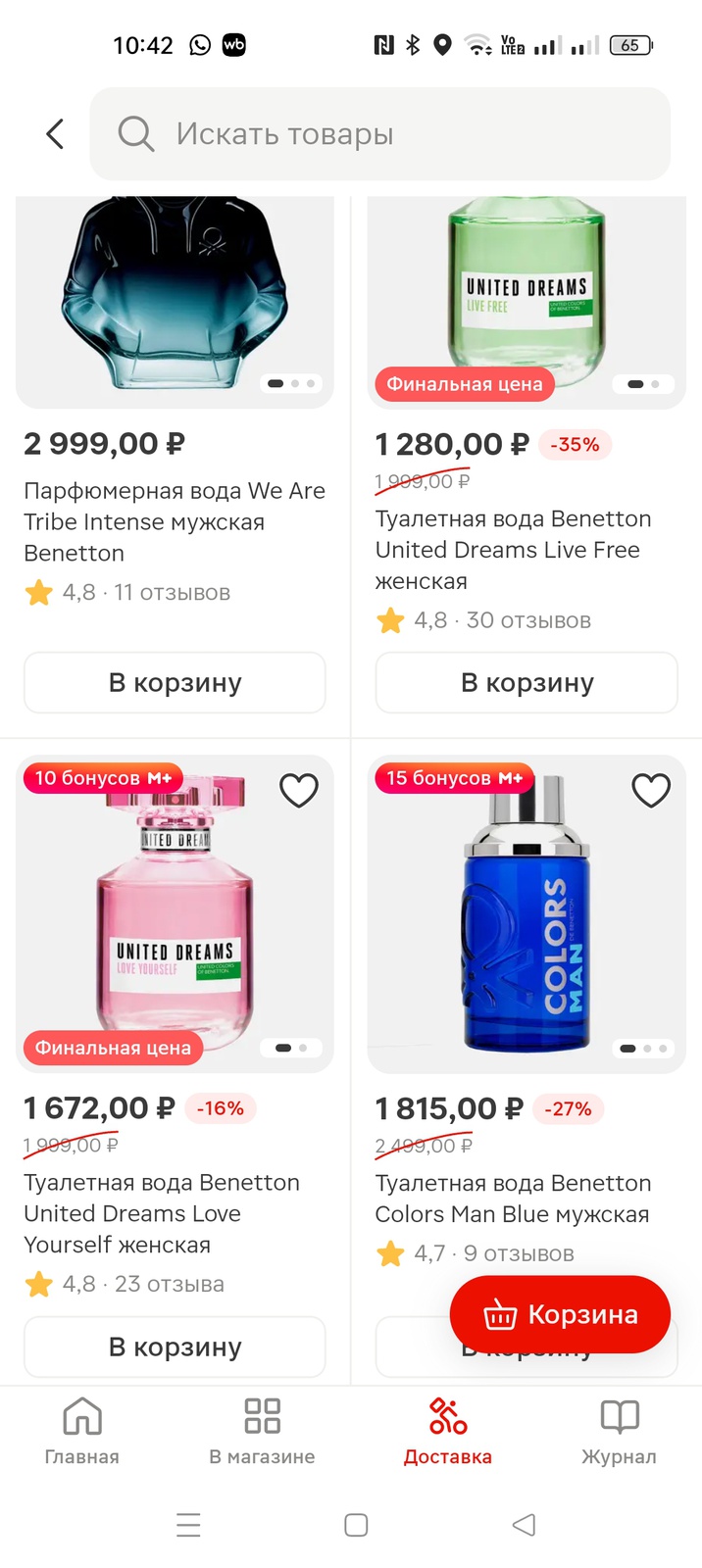Add United Dreams Love Yourself to cart
Image resolution: width=702 pixels, height=1568 pixels.
pos(175,1347)
